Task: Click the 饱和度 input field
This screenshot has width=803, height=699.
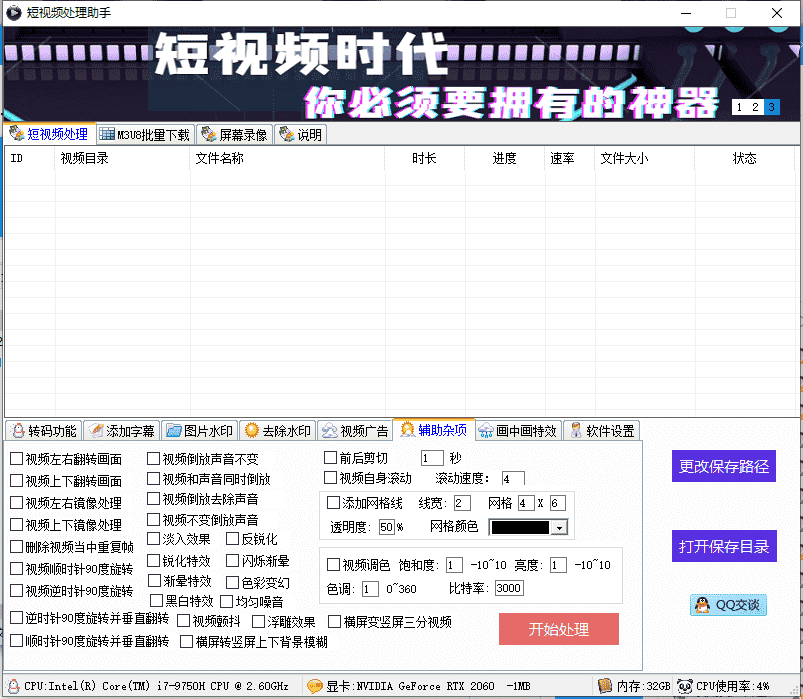Action: click(454, 565)
